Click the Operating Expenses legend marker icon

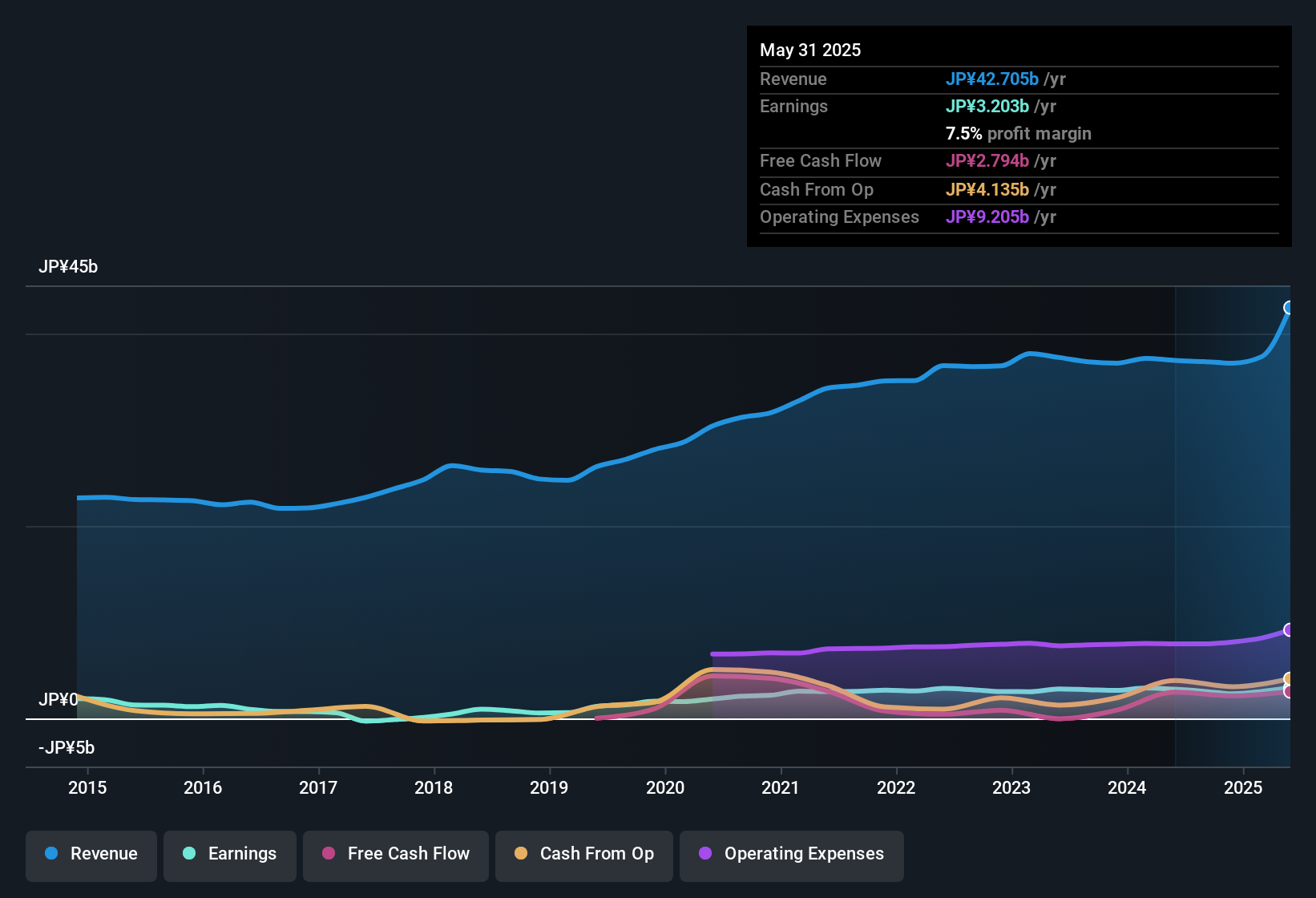[704, 854]
